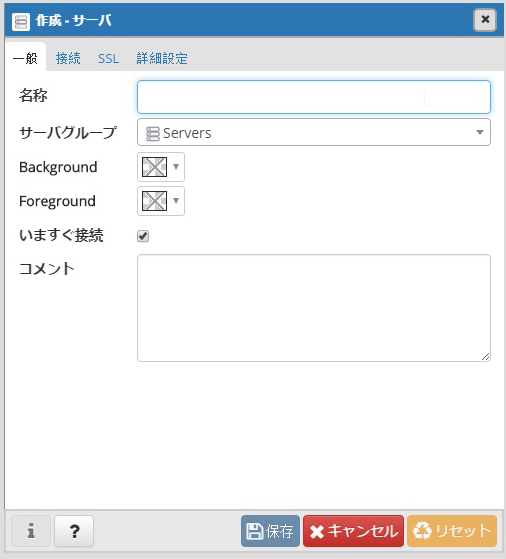Click inside the コメント text area
The image size is (506, 559).
(314, 308)
